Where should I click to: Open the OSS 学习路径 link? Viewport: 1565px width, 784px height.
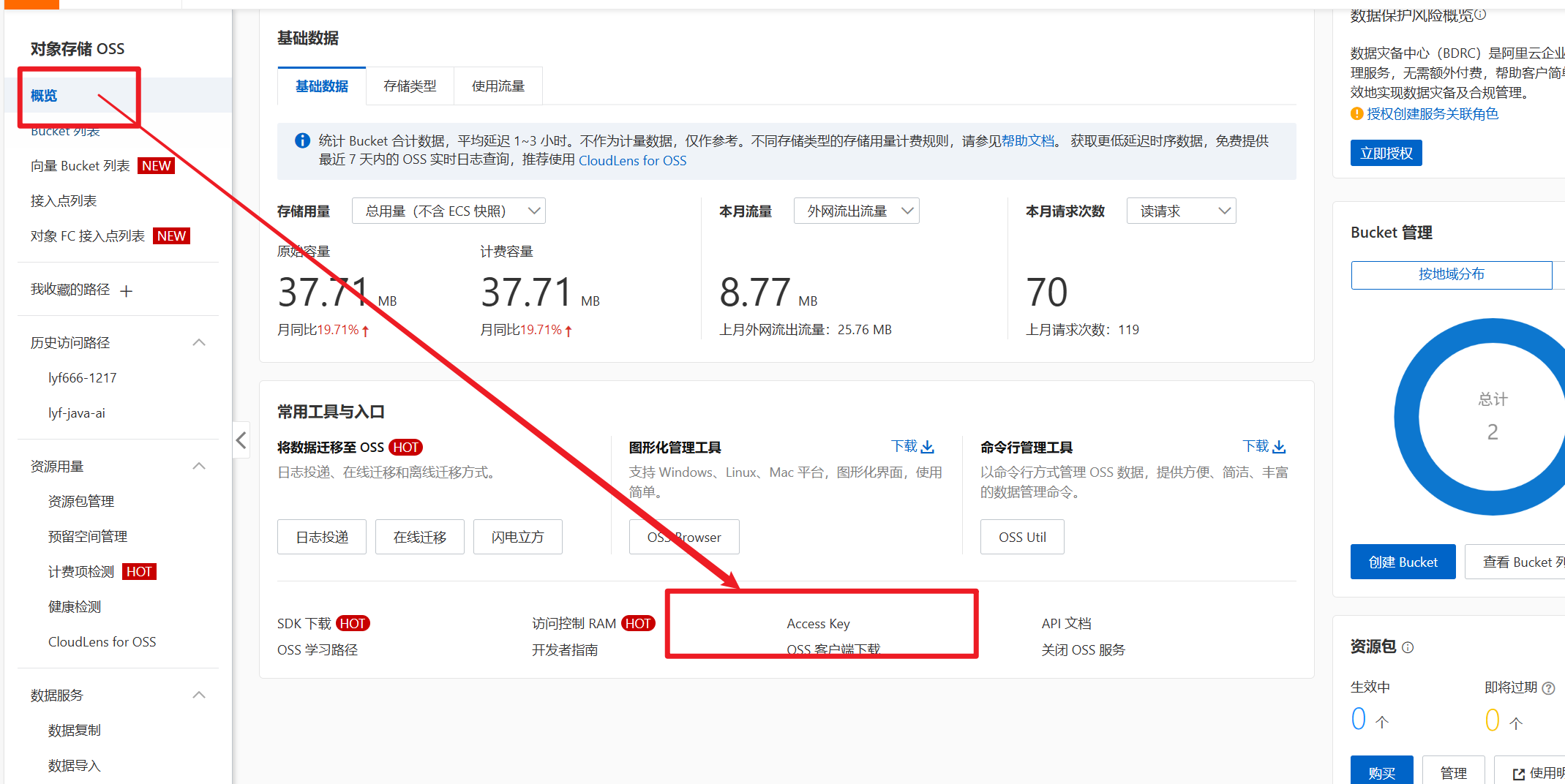click(x=318, y=649)
